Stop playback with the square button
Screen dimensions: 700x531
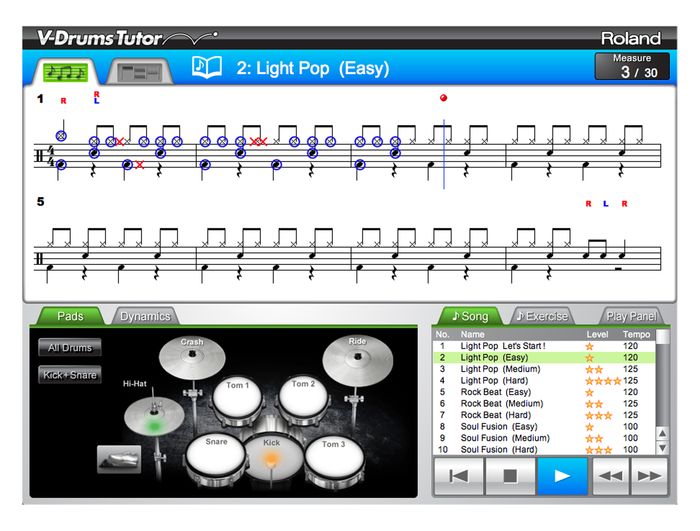click(510, 476)
